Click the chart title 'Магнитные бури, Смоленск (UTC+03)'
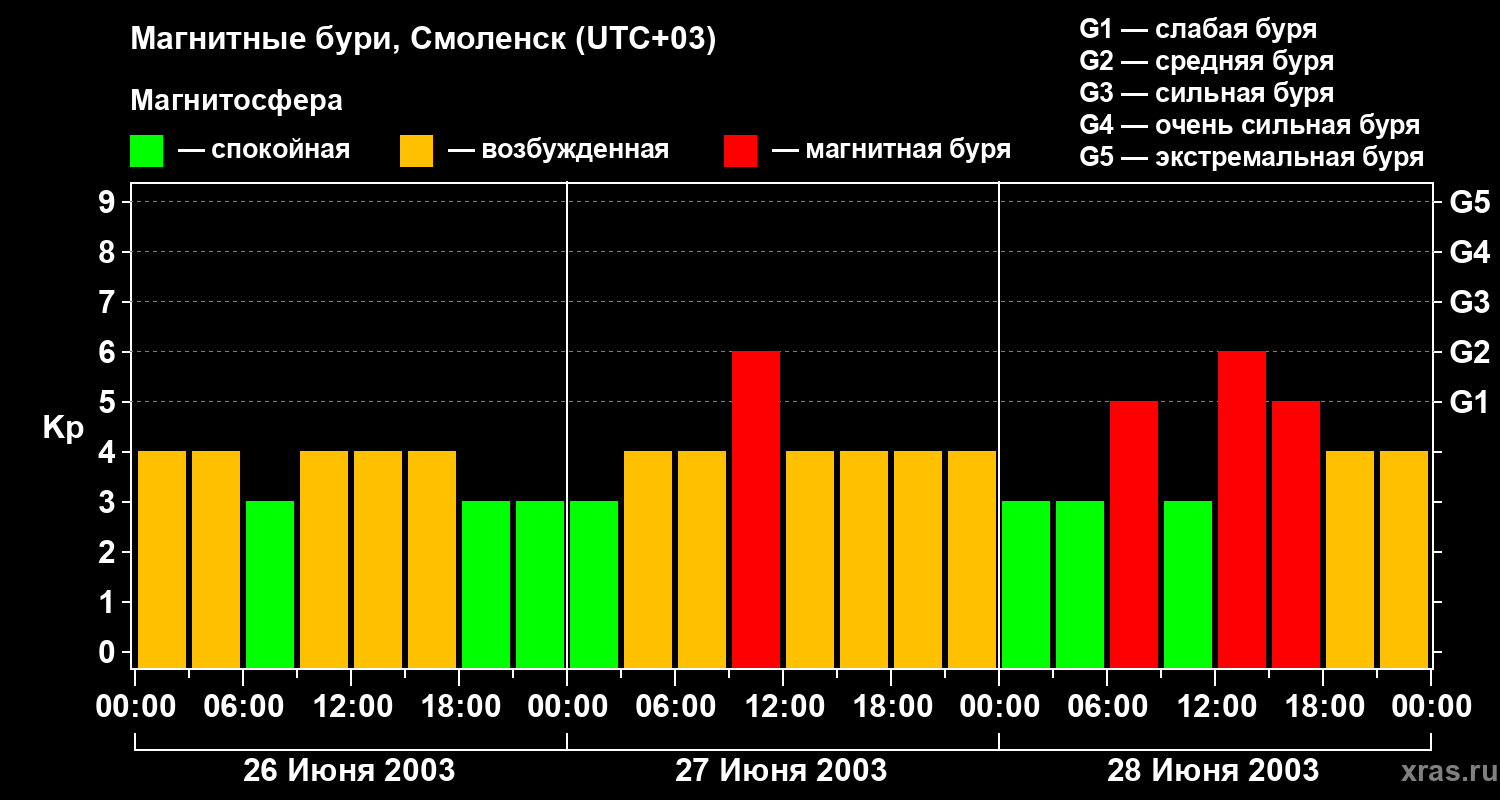 coord(423,40)
